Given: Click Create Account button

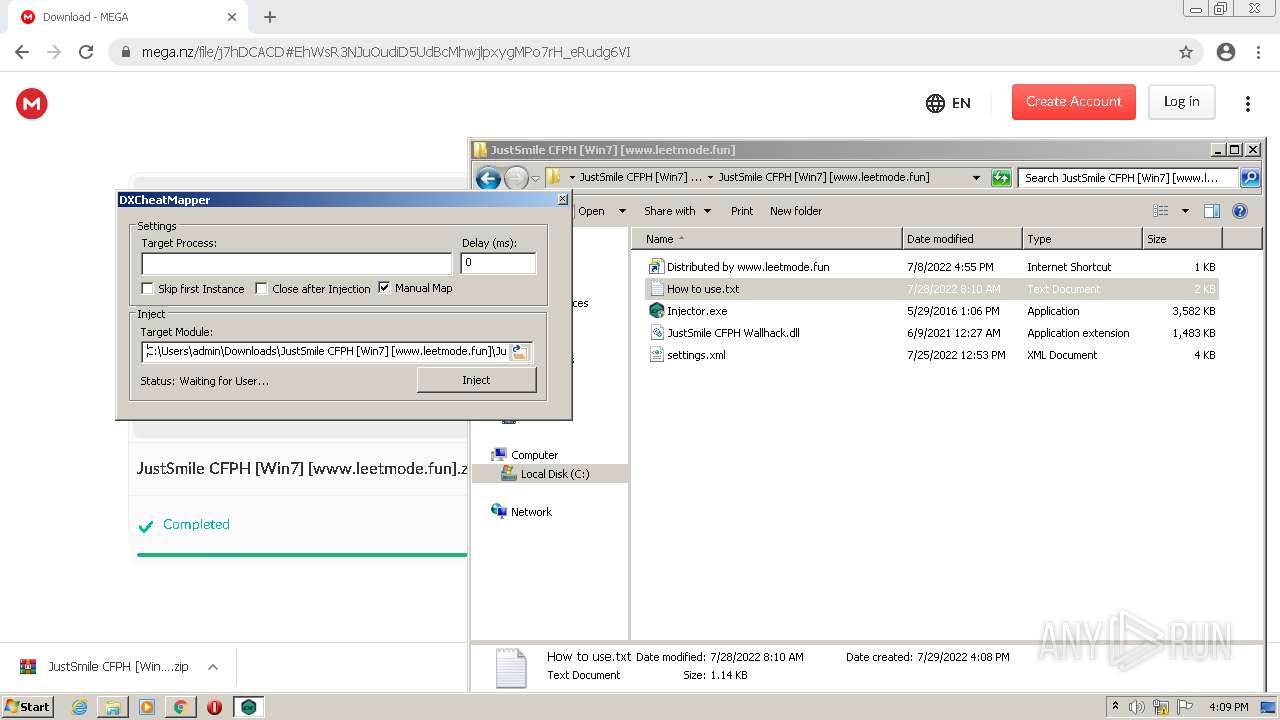Looking at the screenshot, I should 1074,102.
